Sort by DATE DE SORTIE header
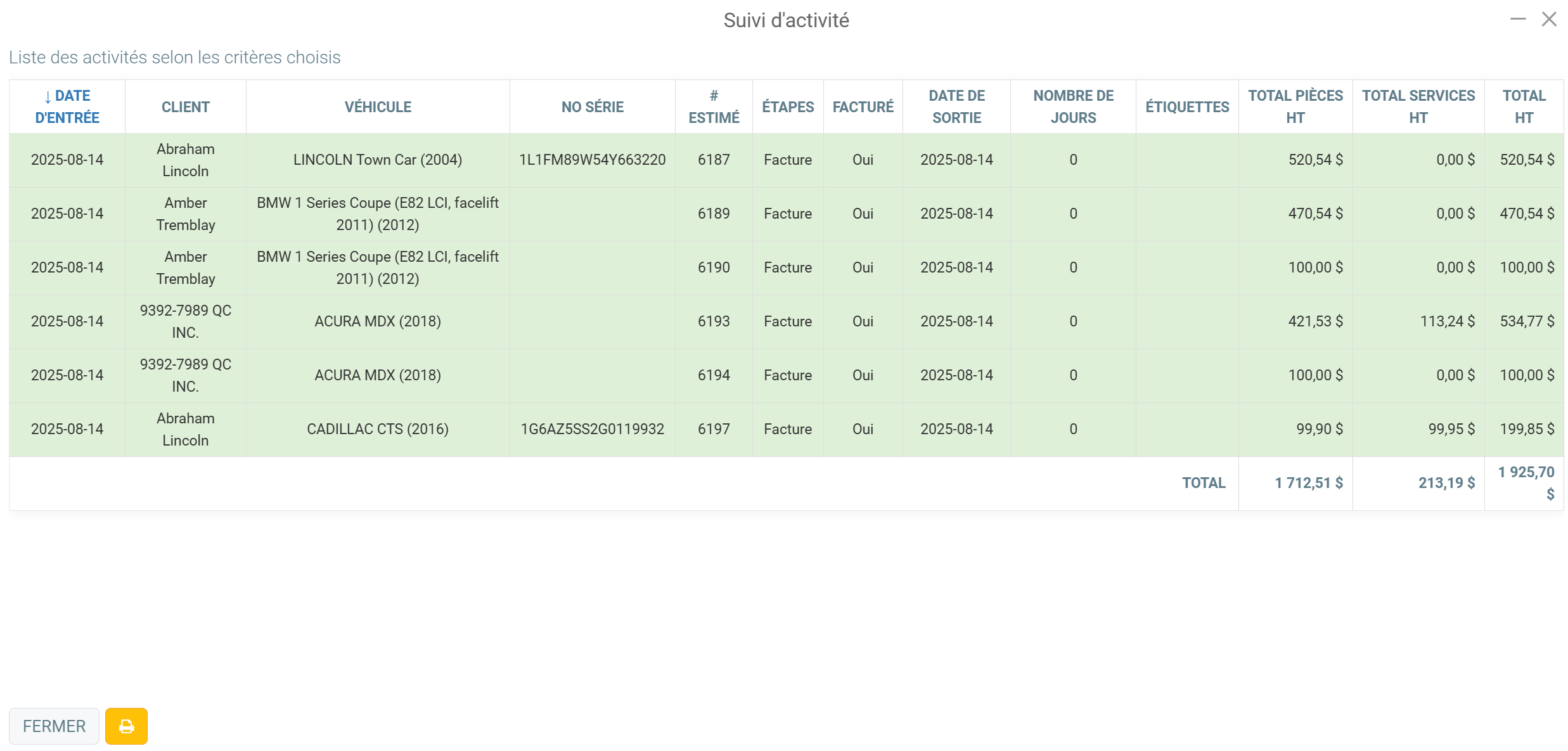 coord(956,106)
